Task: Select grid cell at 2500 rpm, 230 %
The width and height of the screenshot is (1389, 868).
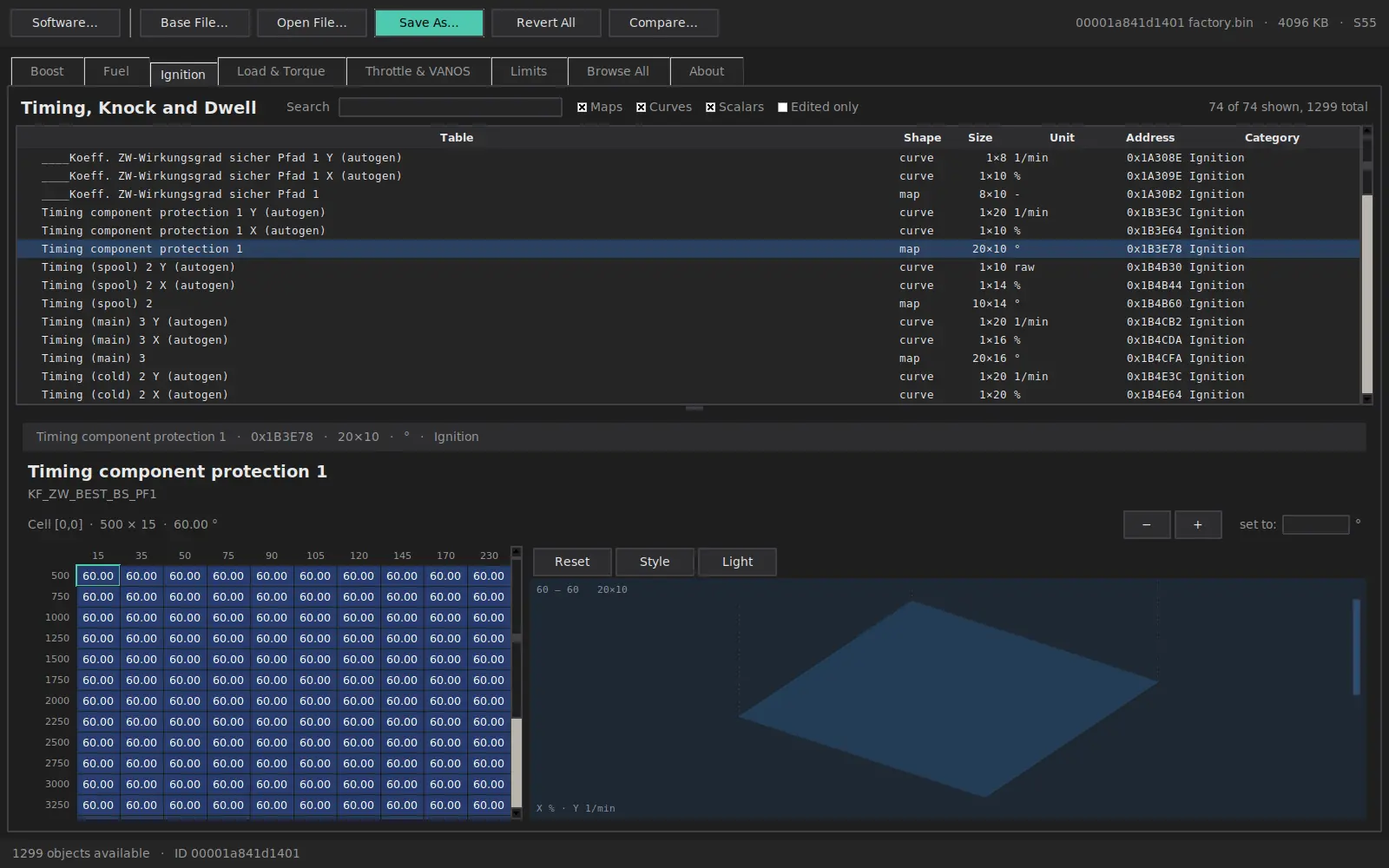Action: [x=489, y=742]
